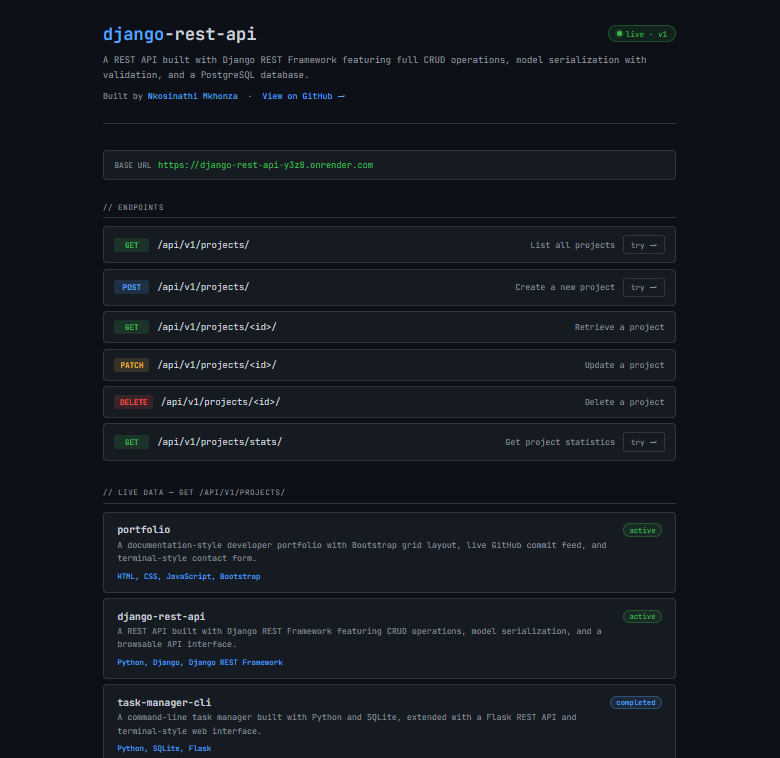Screen dimensions: 780x758
Task: Select the base URL django-rest-api-y3z8.onrender.com
Action: 266,165
